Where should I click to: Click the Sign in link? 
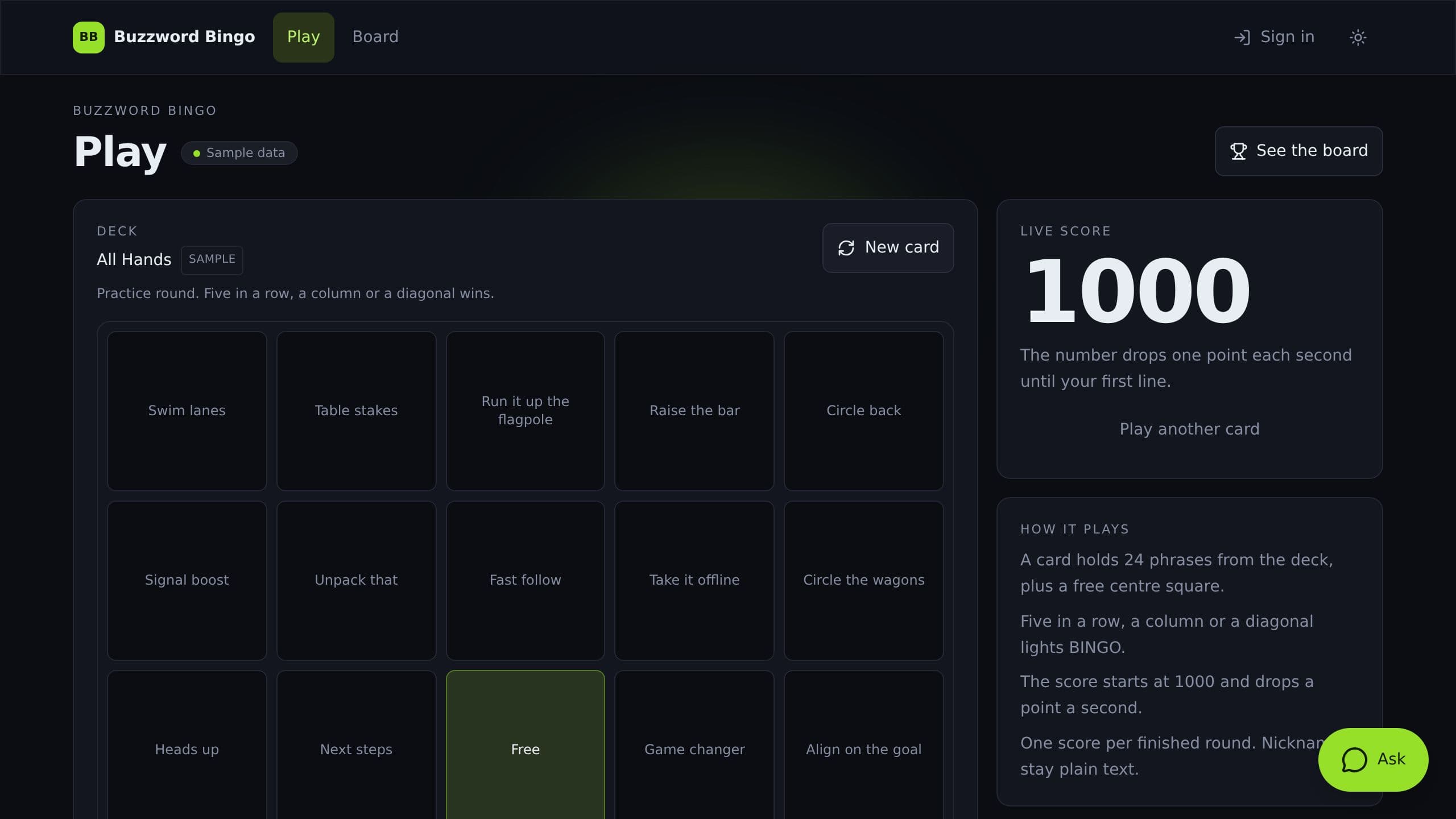click(1274, 38)
